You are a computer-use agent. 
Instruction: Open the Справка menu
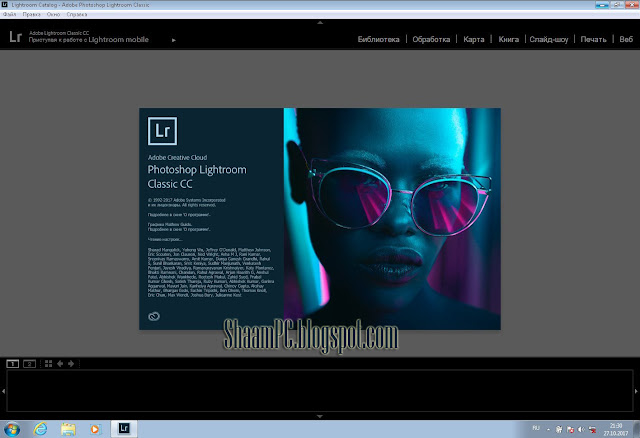77,14
